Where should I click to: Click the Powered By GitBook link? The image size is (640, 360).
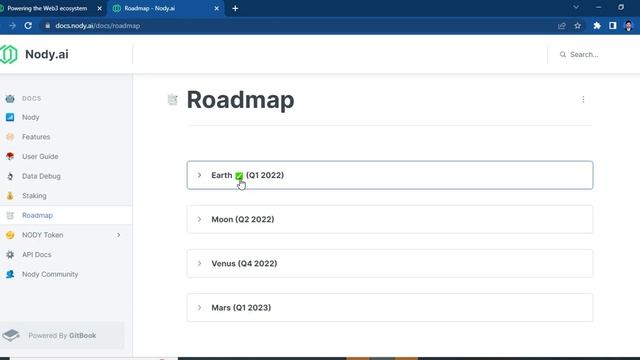point(62,335)
